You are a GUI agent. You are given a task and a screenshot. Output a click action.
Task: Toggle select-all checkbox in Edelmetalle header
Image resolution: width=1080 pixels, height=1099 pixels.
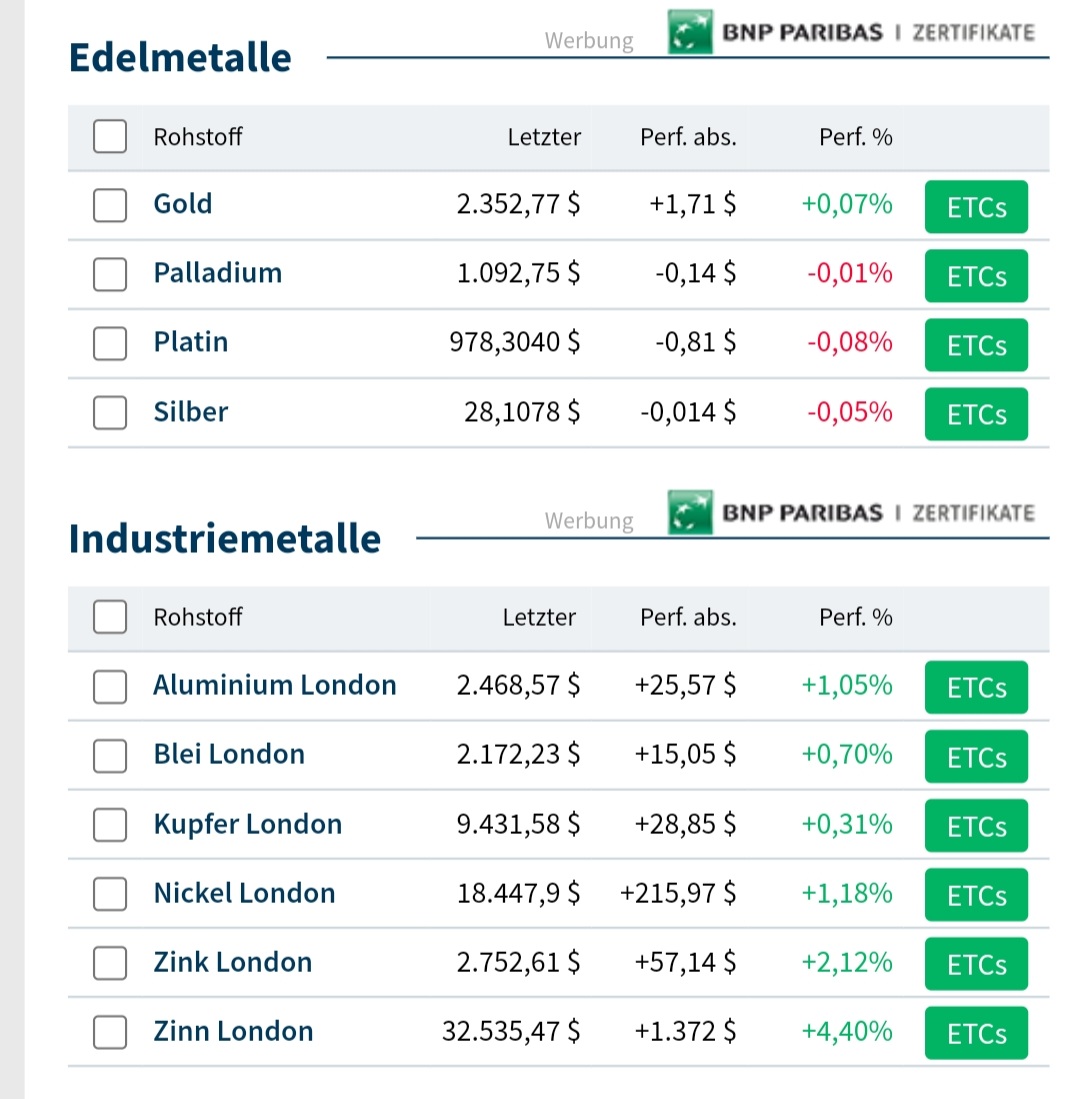coord(110,137)
